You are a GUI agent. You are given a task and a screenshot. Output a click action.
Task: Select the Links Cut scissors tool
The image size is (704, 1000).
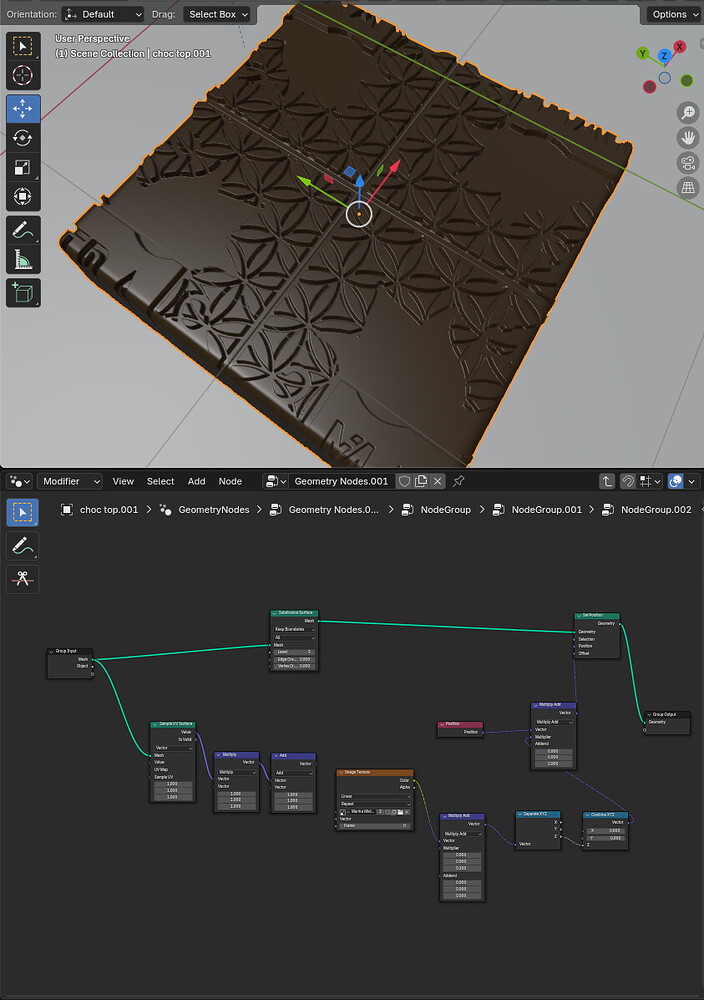pos(22,579)
